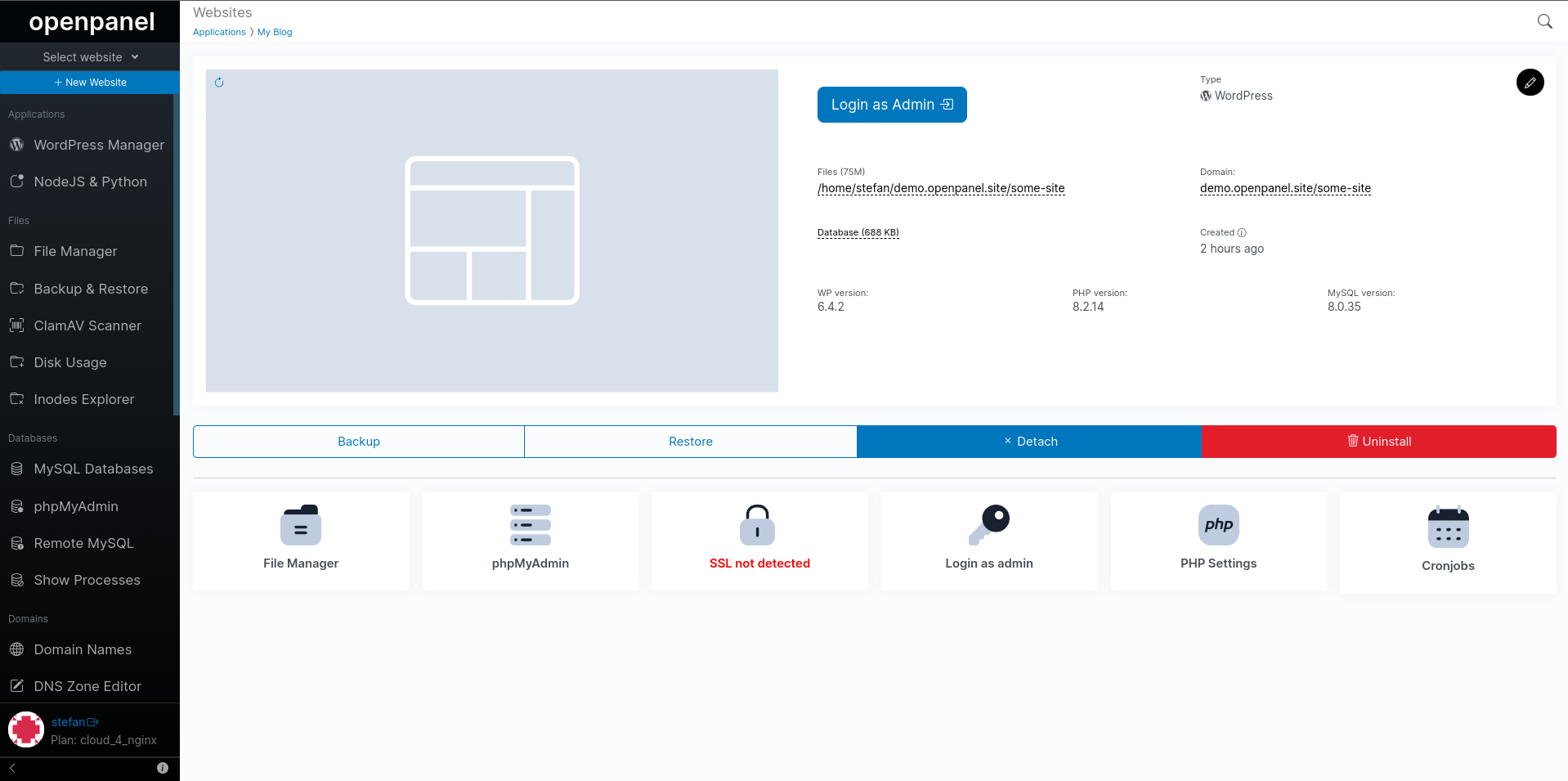1568x781 pixels.
Task: Expand the Select website dropdown
Action: [90, 57]
